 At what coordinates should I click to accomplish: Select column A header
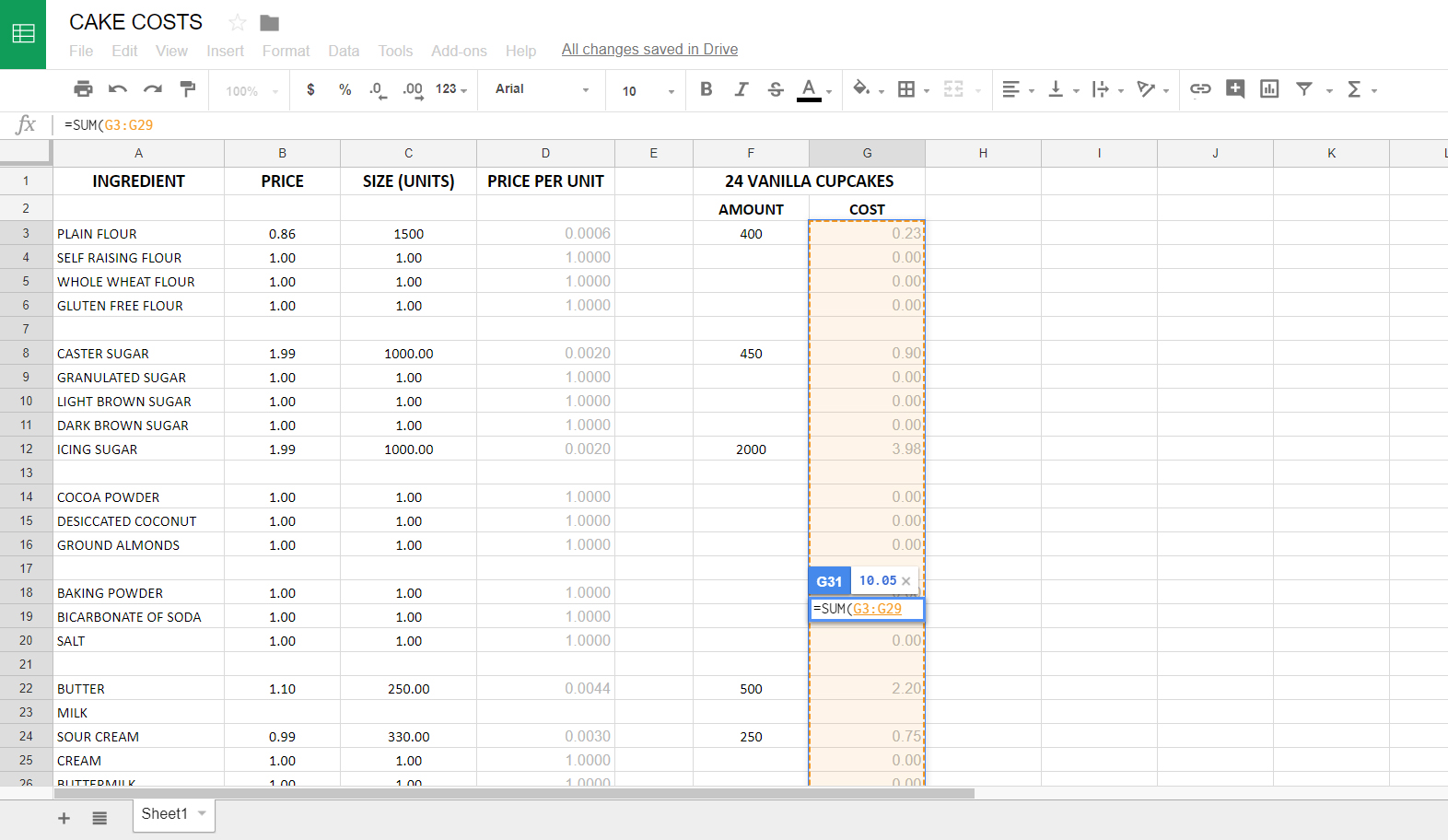[x=138, y=154]
